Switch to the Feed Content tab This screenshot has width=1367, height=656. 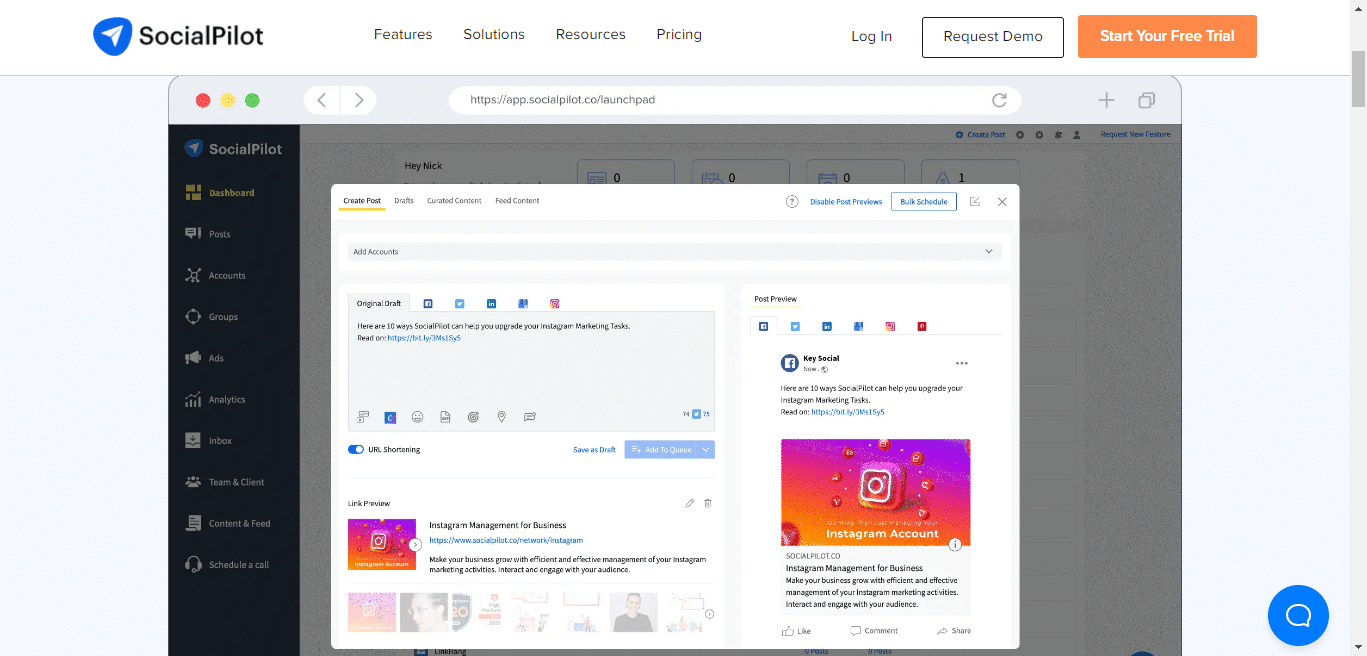click(517, 201)
